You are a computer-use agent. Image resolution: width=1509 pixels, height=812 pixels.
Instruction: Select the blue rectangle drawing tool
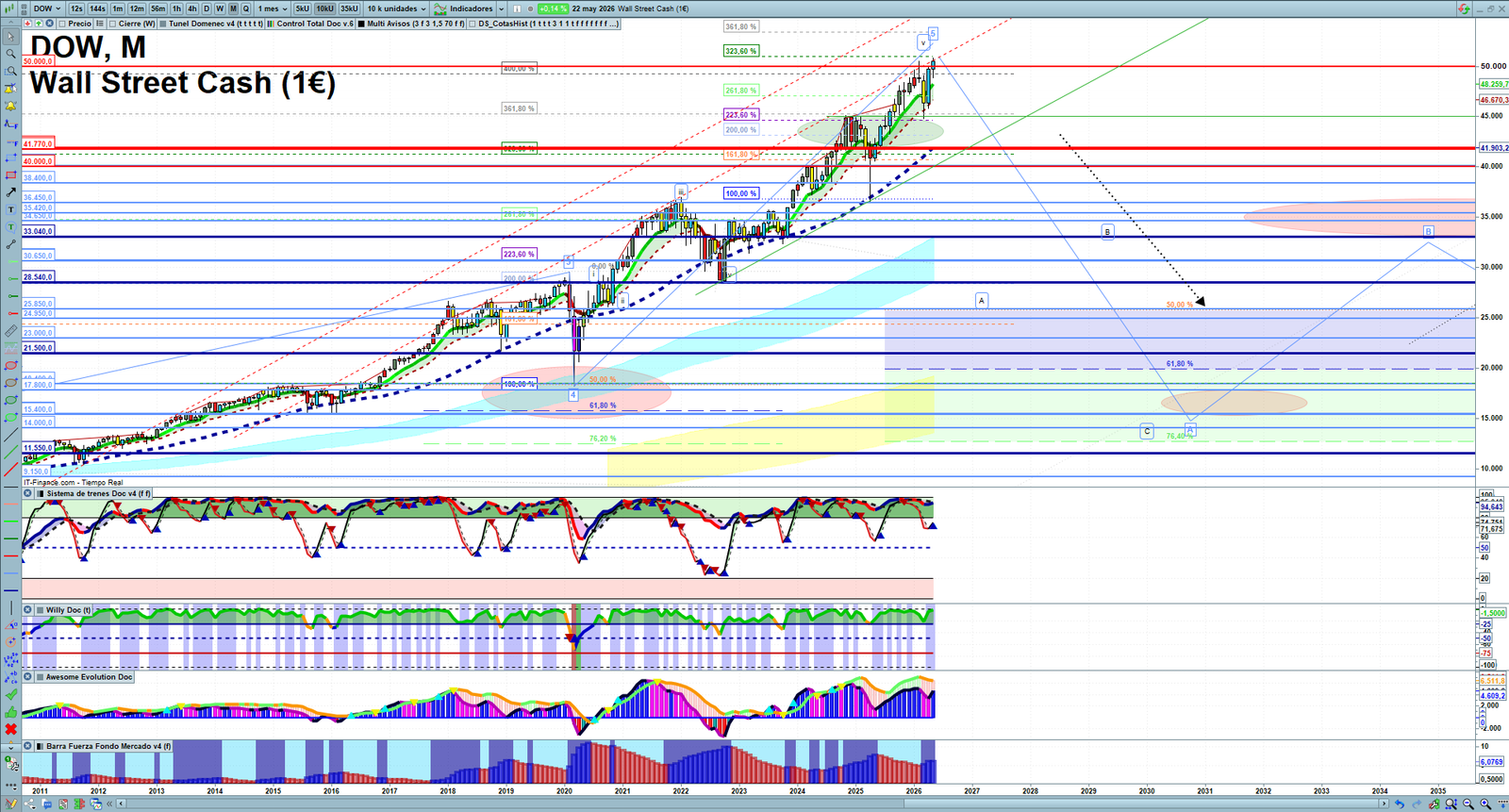click(10, 157)
